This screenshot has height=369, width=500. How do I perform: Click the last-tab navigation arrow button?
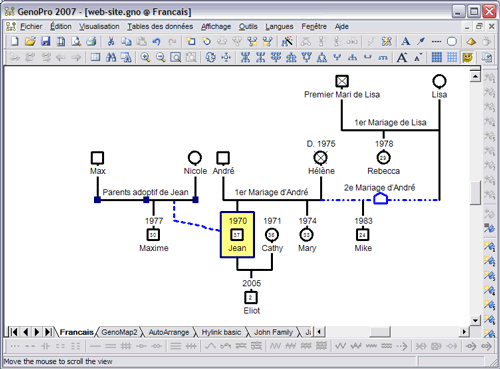[x=48, y=332]
